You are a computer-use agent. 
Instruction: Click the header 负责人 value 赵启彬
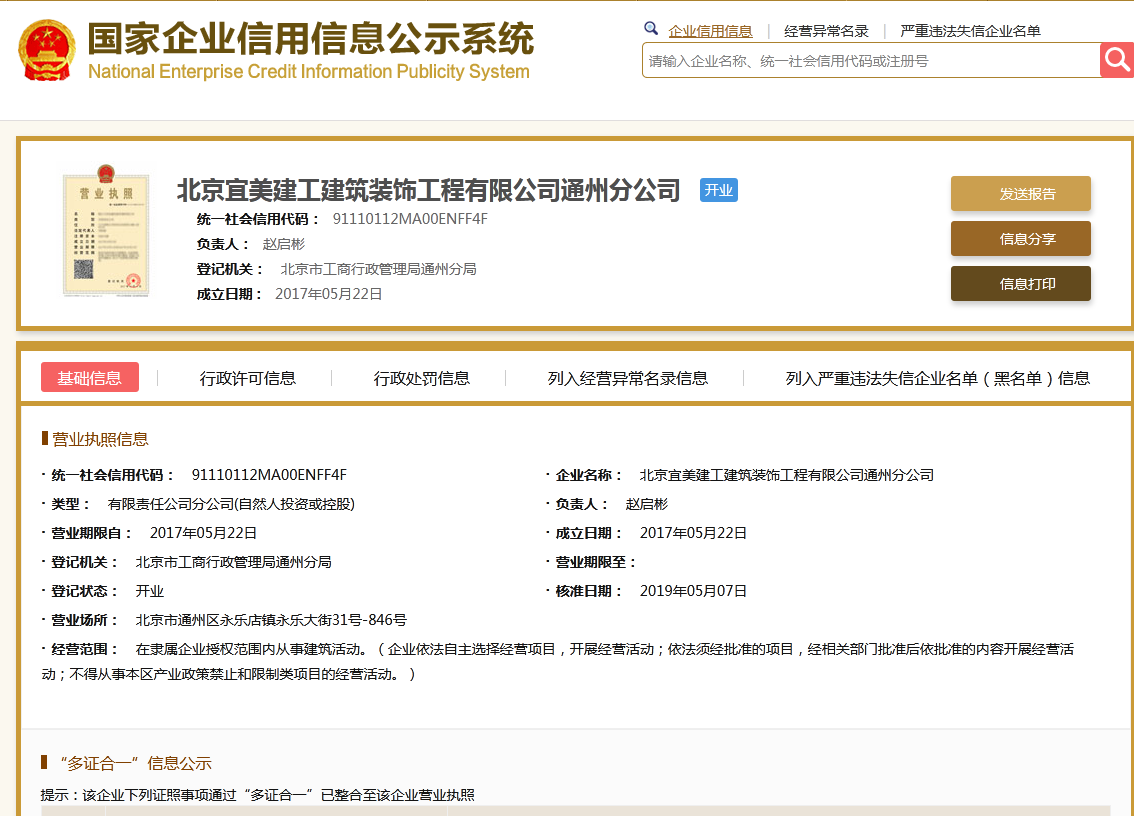pyautogui.click(x=284, y=244)
